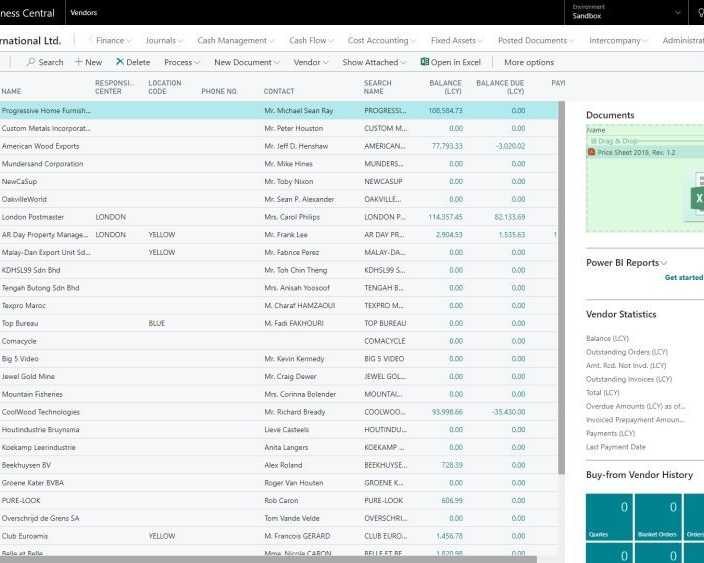Click the vertical list scrollbar

[561, 287]
